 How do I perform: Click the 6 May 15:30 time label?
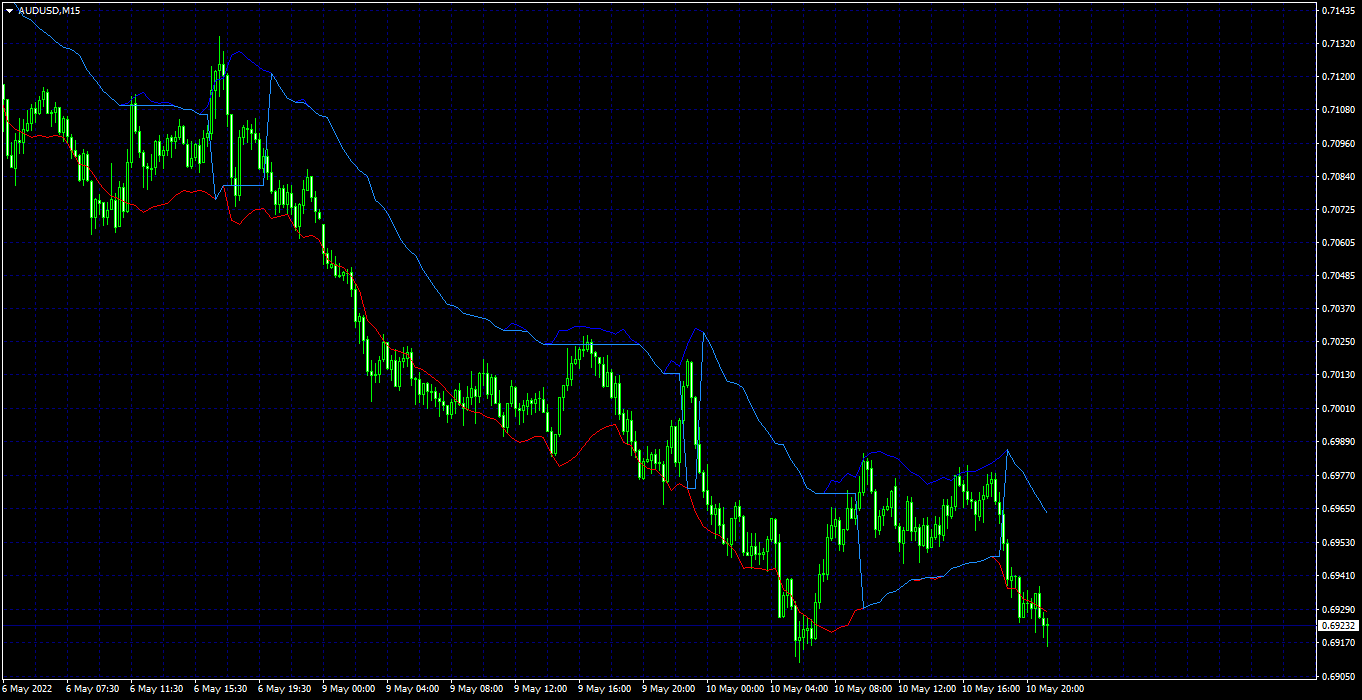point(220,688)
